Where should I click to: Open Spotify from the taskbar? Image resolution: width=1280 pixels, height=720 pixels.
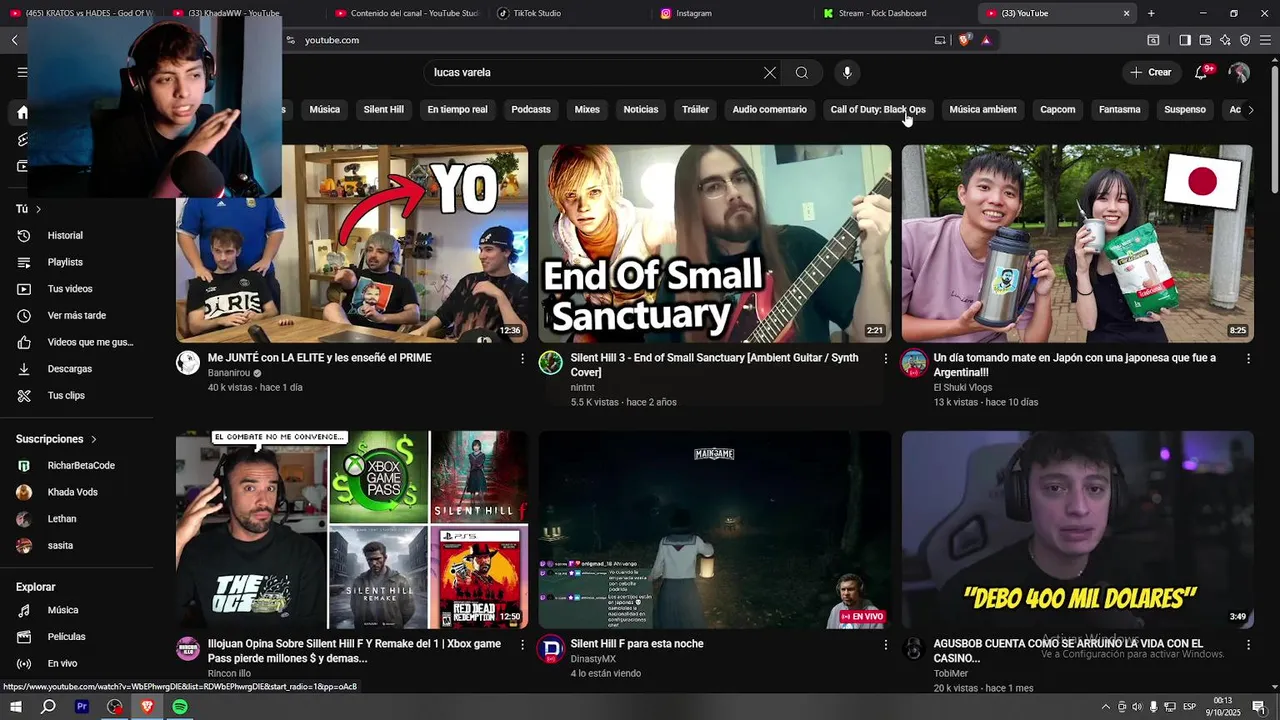tap(180, 707)
